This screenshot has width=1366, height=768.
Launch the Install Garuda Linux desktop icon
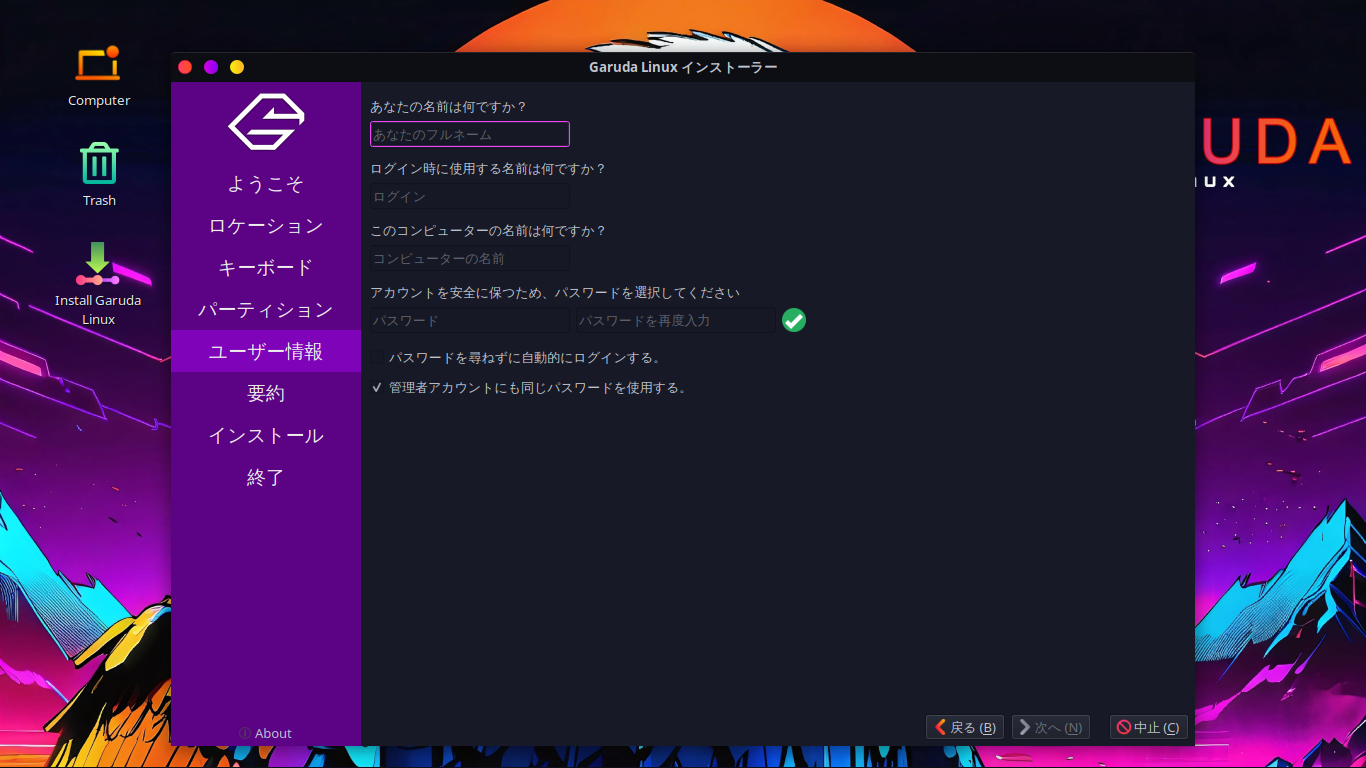[98, 283]
